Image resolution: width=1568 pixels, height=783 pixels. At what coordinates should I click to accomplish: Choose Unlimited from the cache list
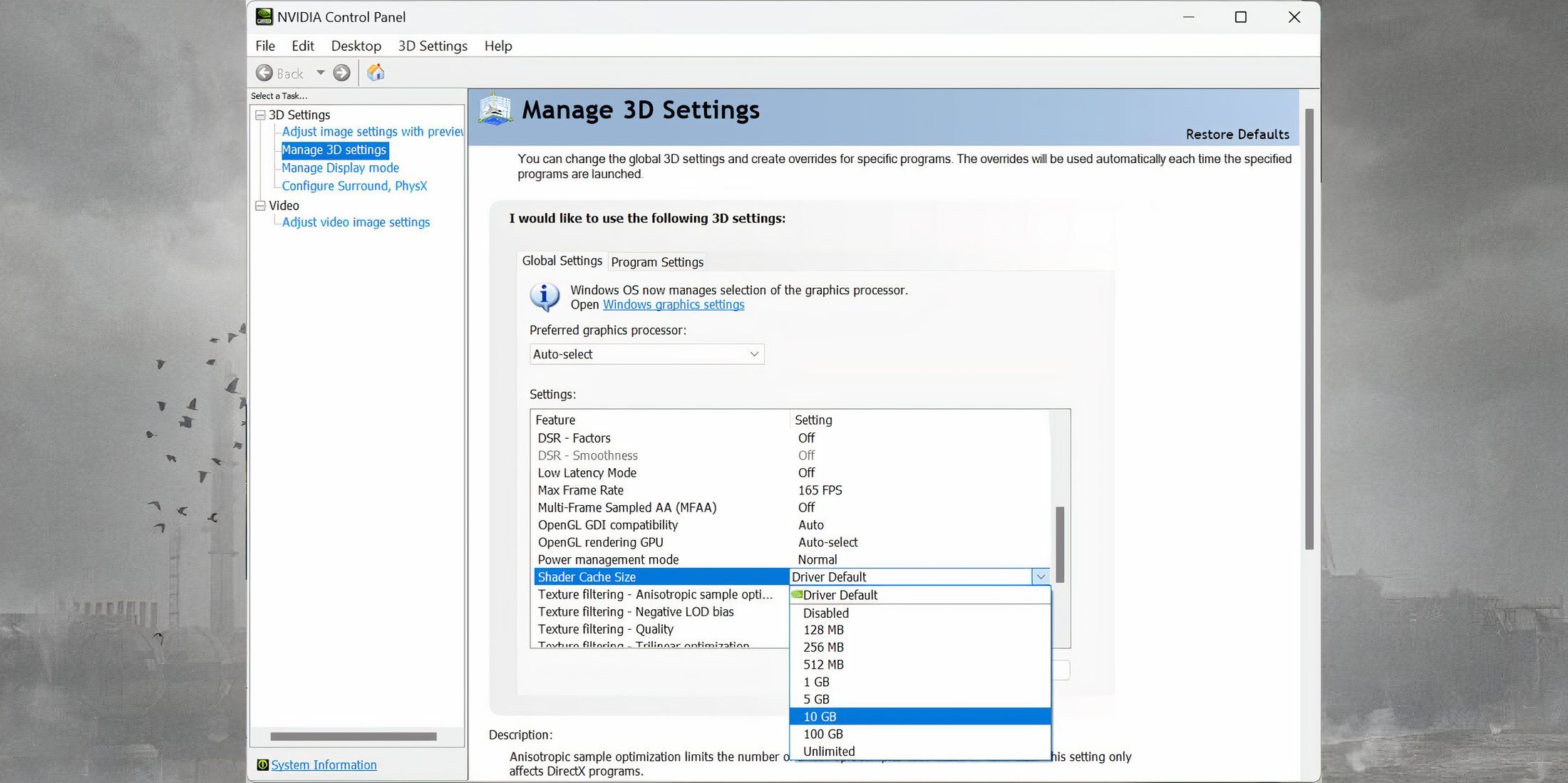click(829, 751)
